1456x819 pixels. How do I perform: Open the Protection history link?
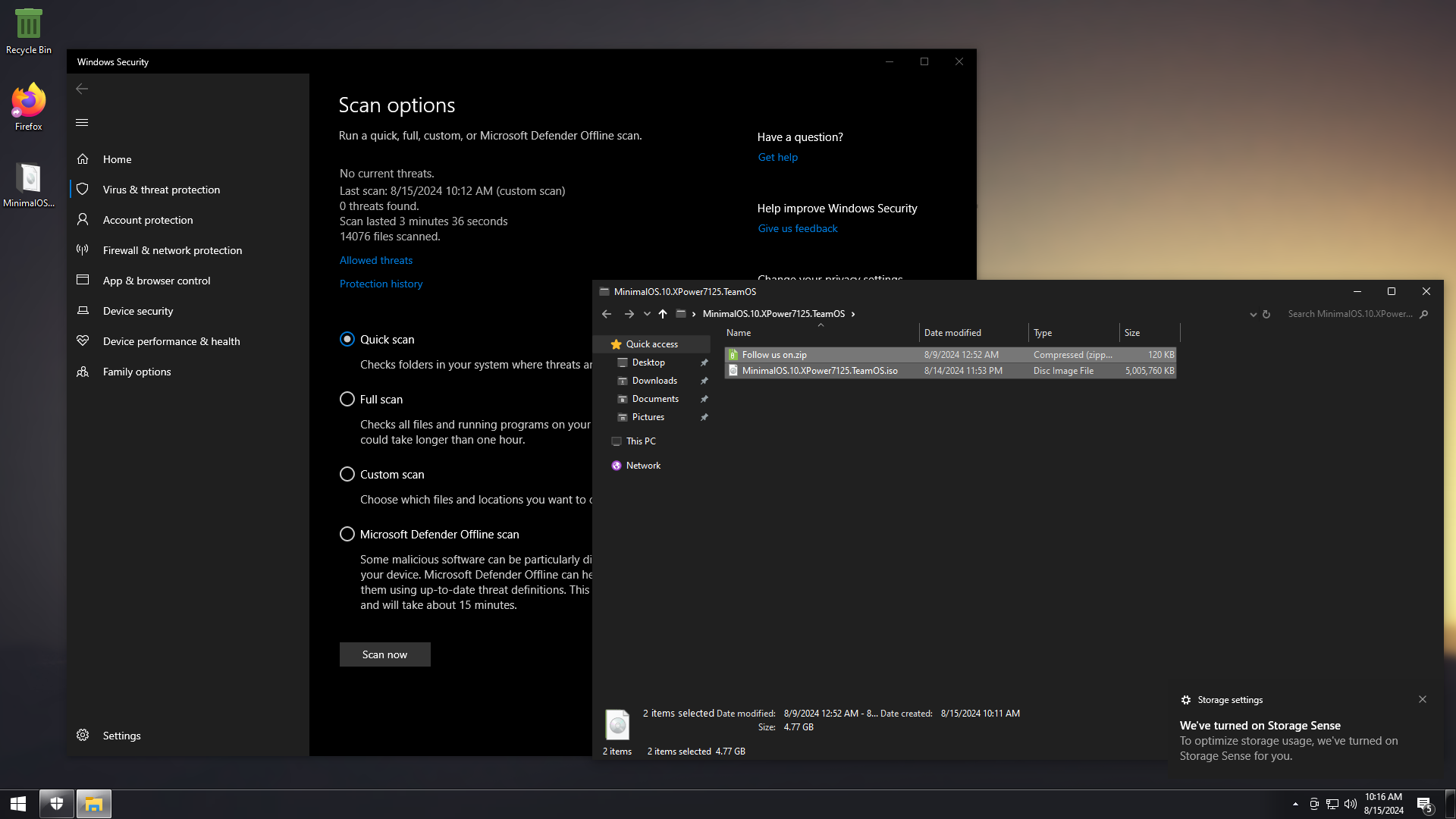click(x=381, y=284)
